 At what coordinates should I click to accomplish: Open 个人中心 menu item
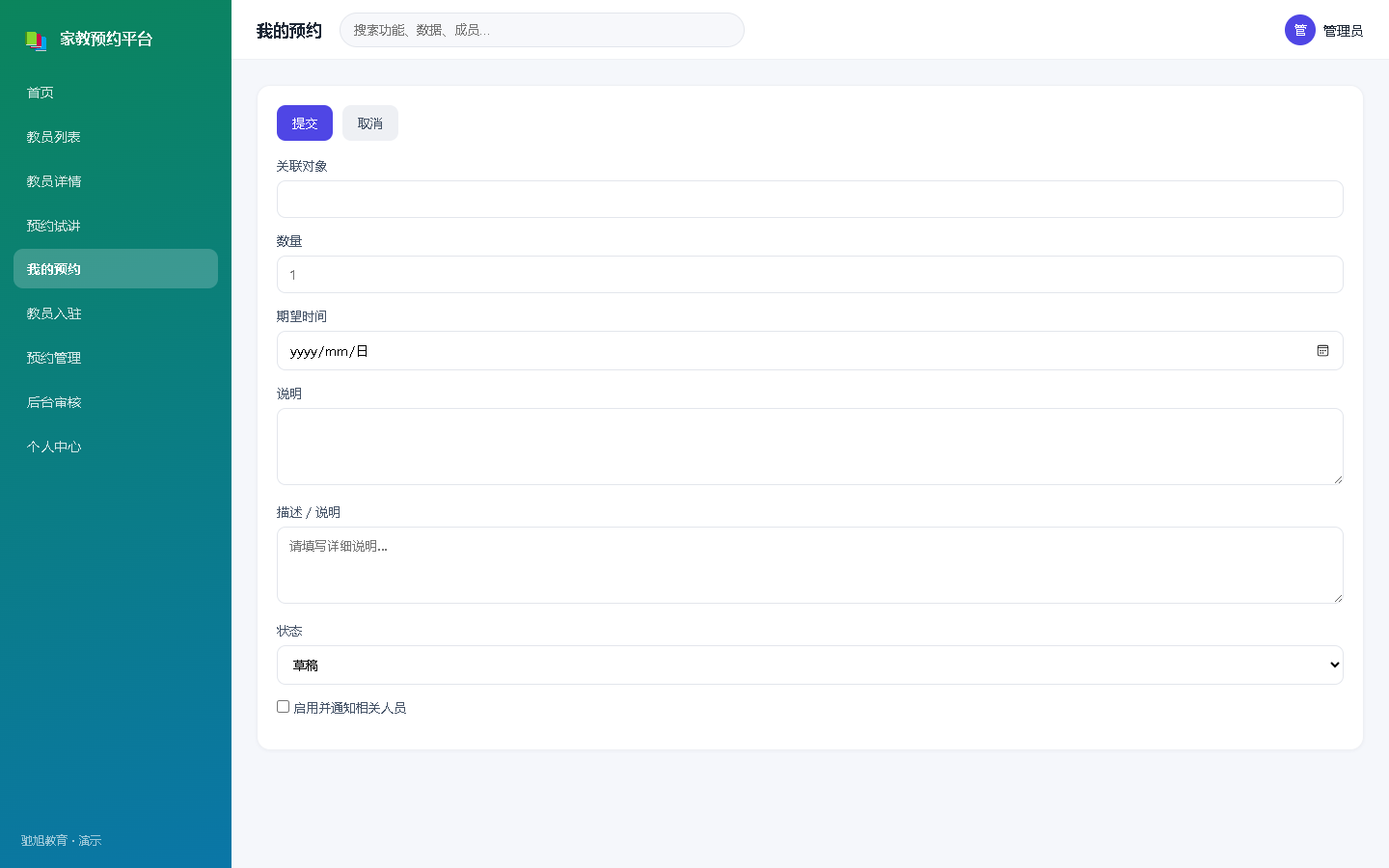(x=116, y=447)
